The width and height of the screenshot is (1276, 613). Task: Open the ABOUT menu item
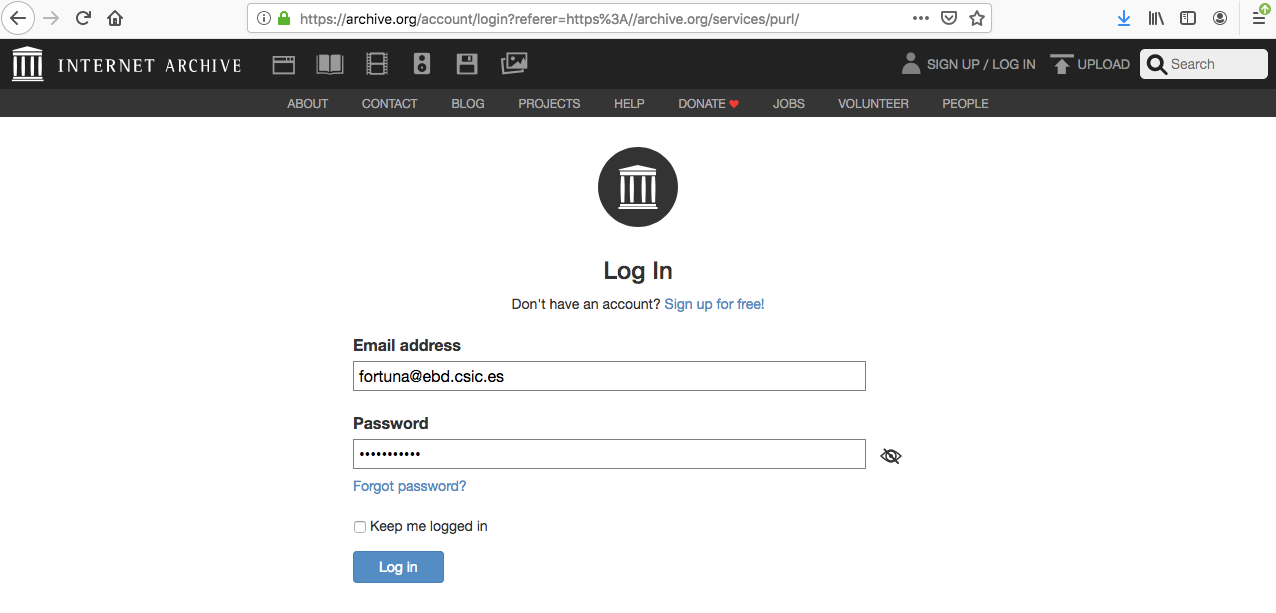click(308, 104)
